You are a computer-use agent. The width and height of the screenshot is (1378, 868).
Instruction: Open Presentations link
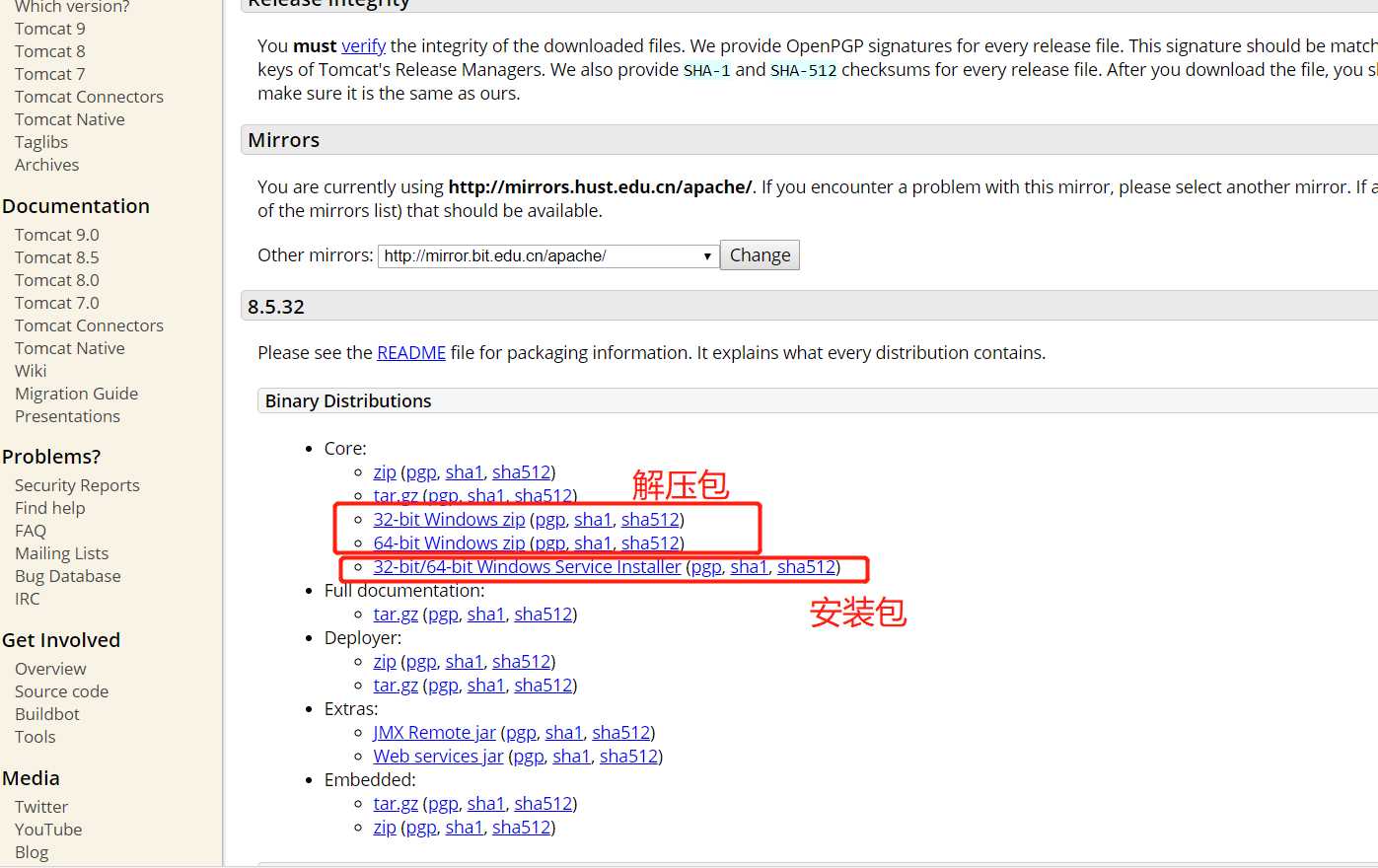click(67, 416)
